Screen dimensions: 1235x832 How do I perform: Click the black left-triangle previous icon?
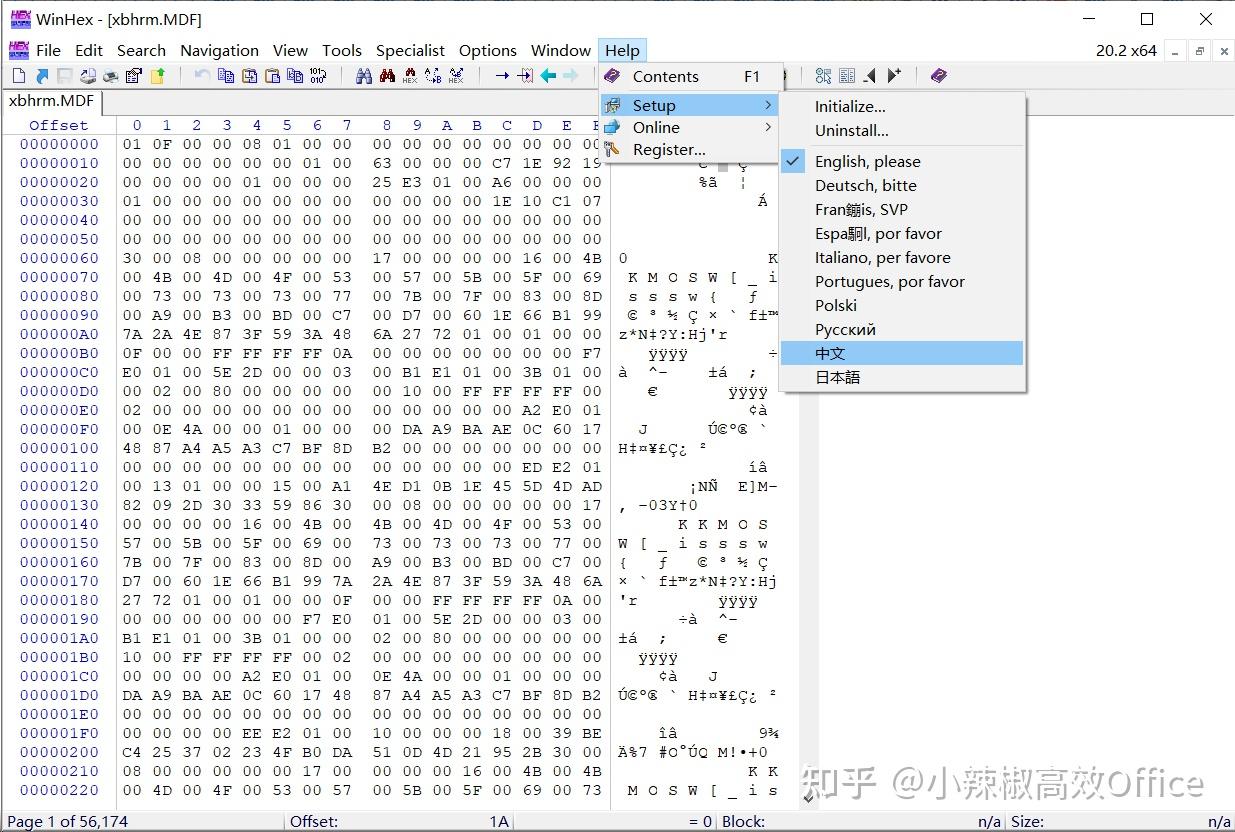(x=870, y=76)
